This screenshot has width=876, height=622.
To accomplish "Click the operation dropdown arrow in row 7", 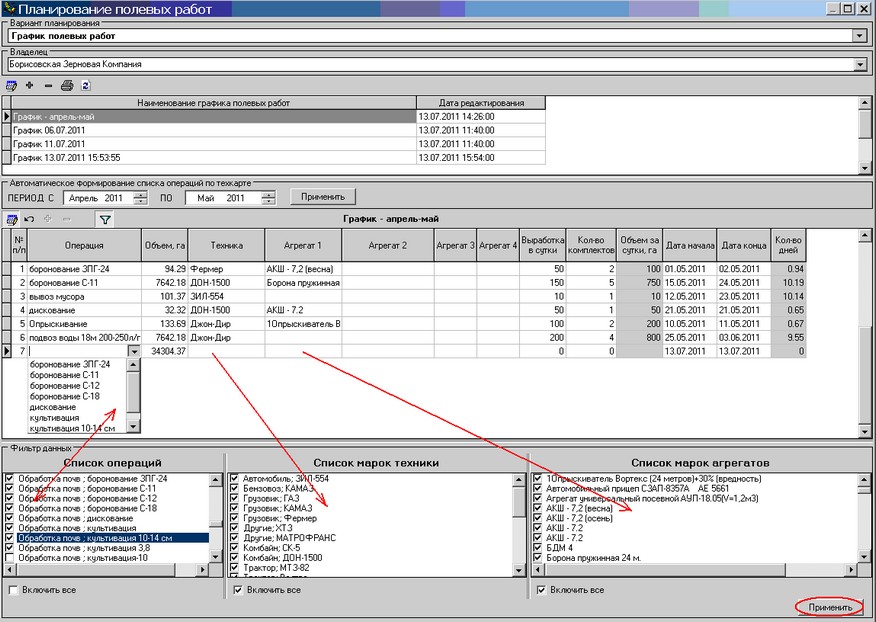I will pyautogui.click(x=134, y=352).
